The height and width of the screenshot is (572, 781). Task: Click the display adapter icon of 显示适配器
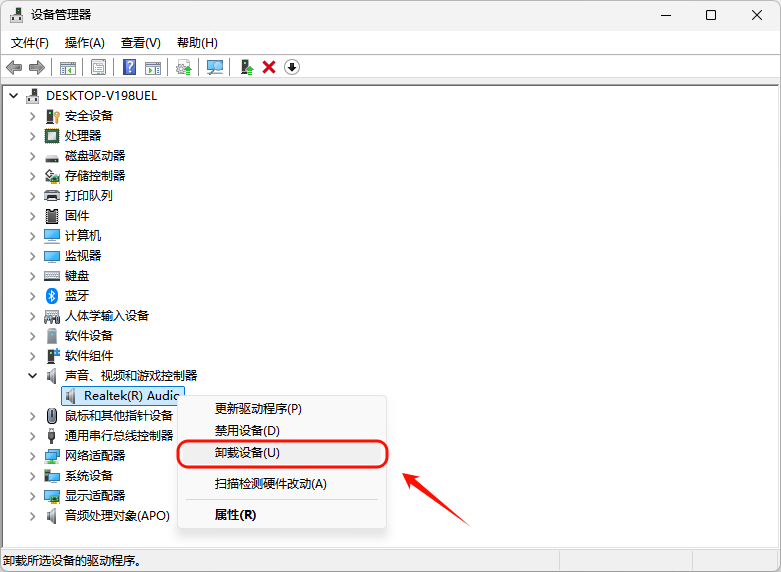(x=52, y=496)
